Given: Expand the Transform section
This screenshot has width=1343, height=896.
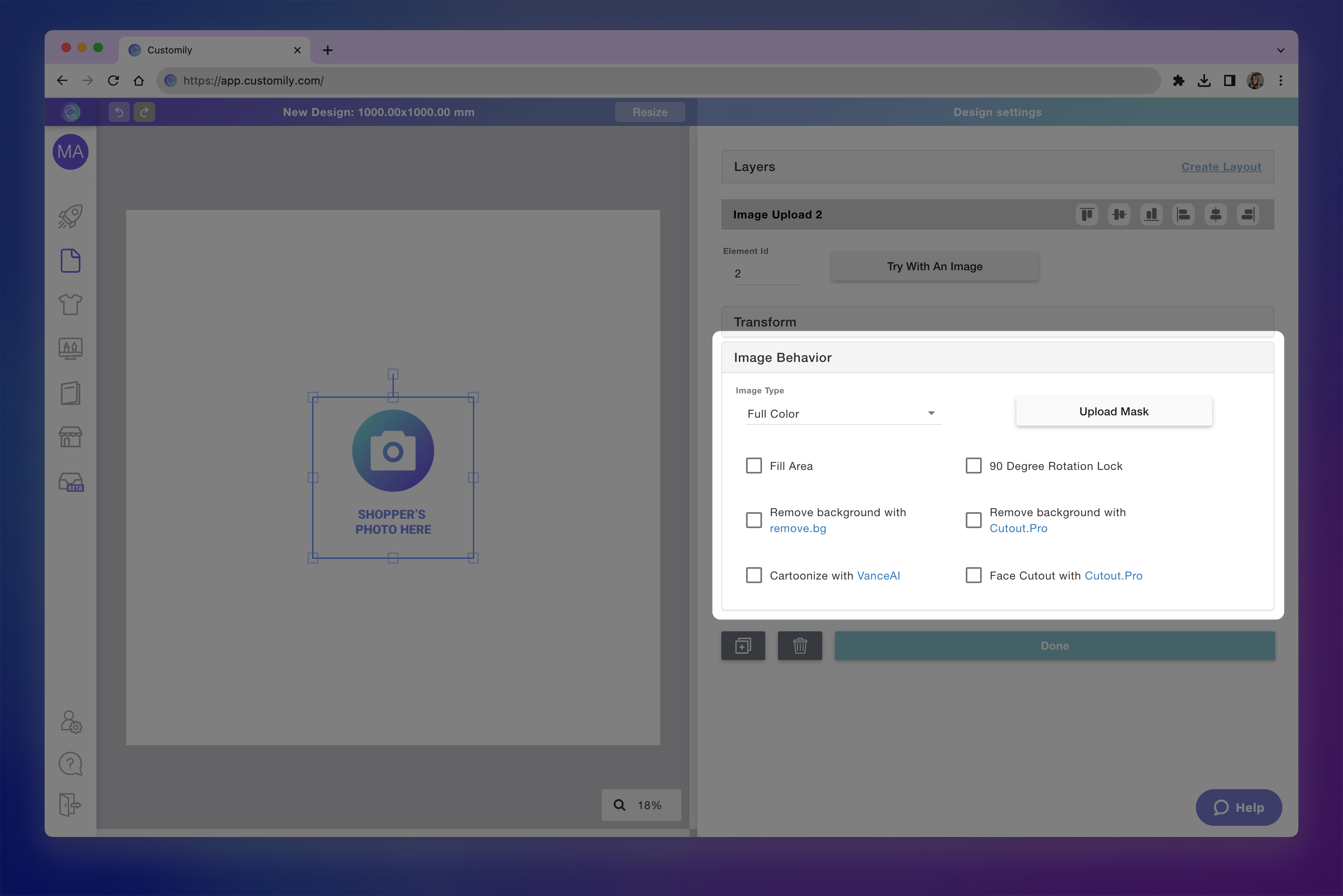Looking at the screenshot, I should [997, 322].
